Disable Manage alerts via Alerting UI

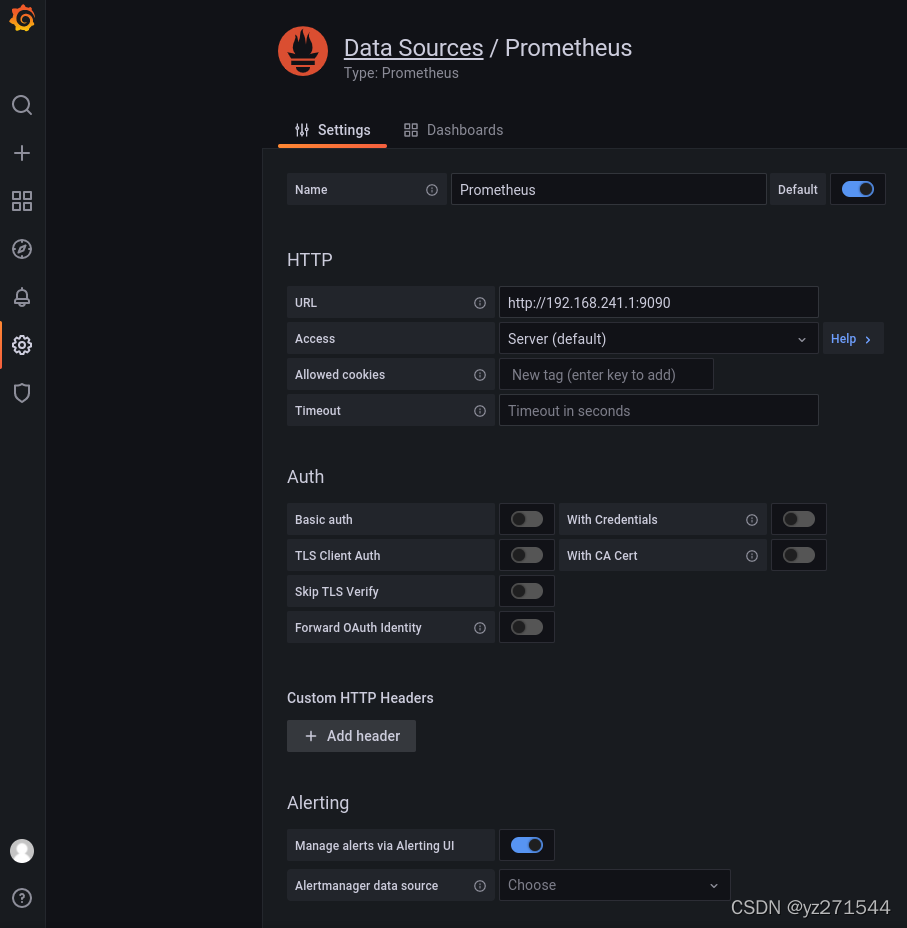(526, 846)
